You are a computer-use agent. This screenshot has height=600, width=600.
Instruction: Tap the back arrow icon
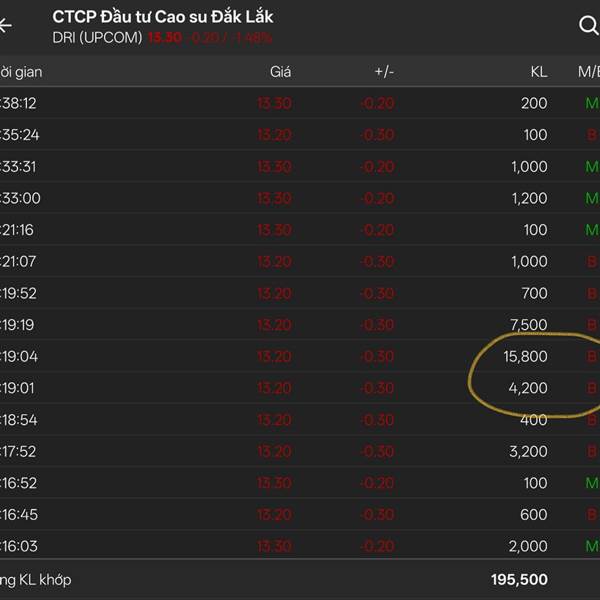coord(6,25)
